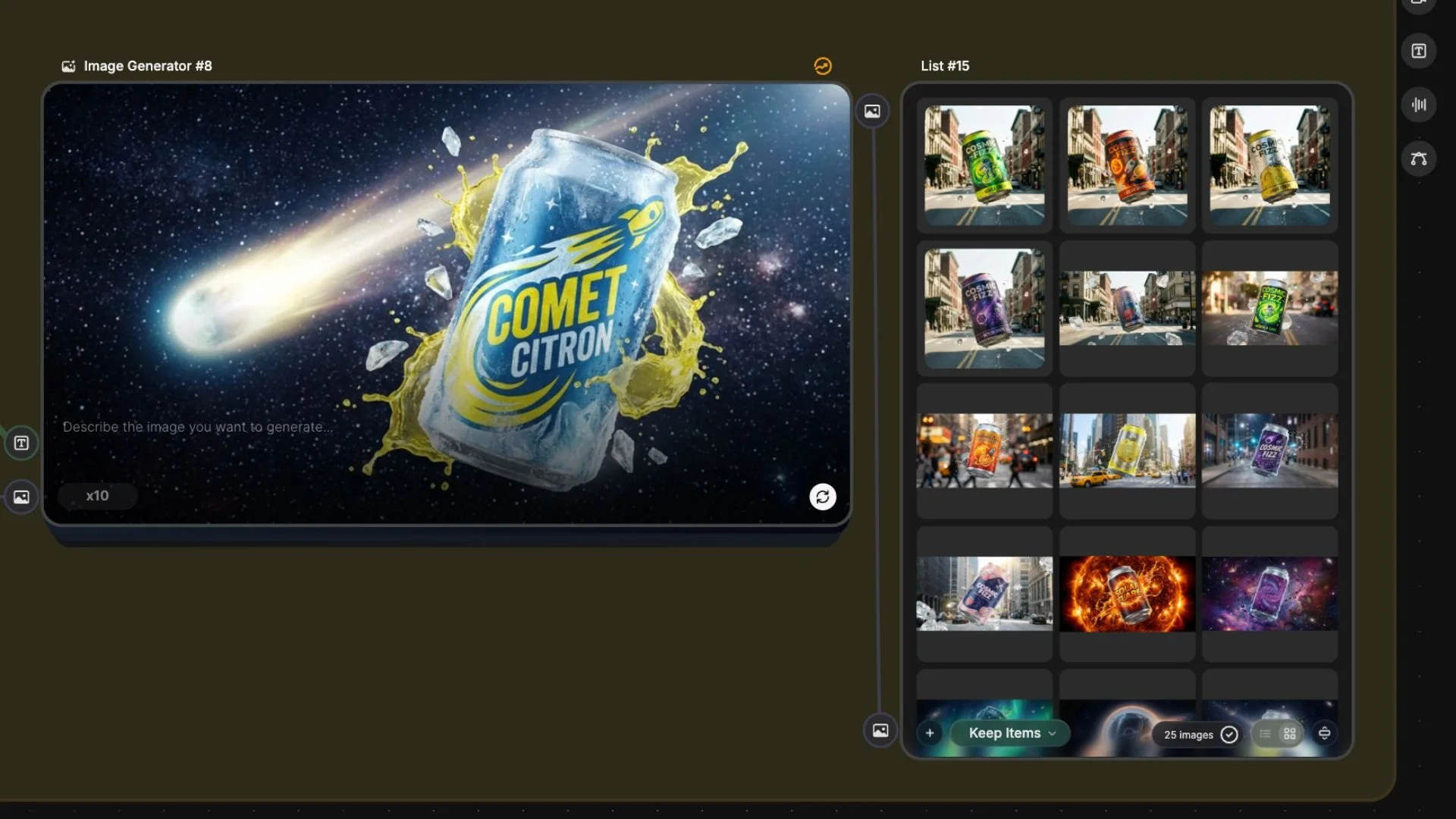The width and height of the screenshot is (1456, 819).
Task: Switch List #15 to grid view
Action: coord(1289,733)
